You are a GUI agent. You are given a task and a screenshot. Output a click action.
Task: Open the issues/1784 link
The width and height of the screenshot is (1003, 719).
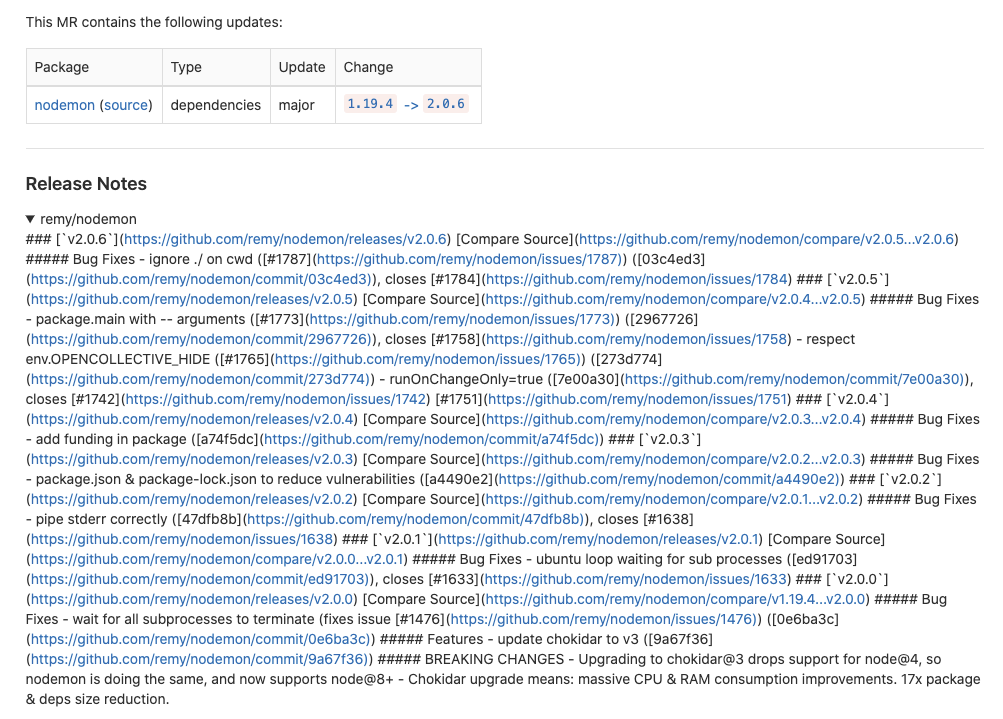(637, 279)
